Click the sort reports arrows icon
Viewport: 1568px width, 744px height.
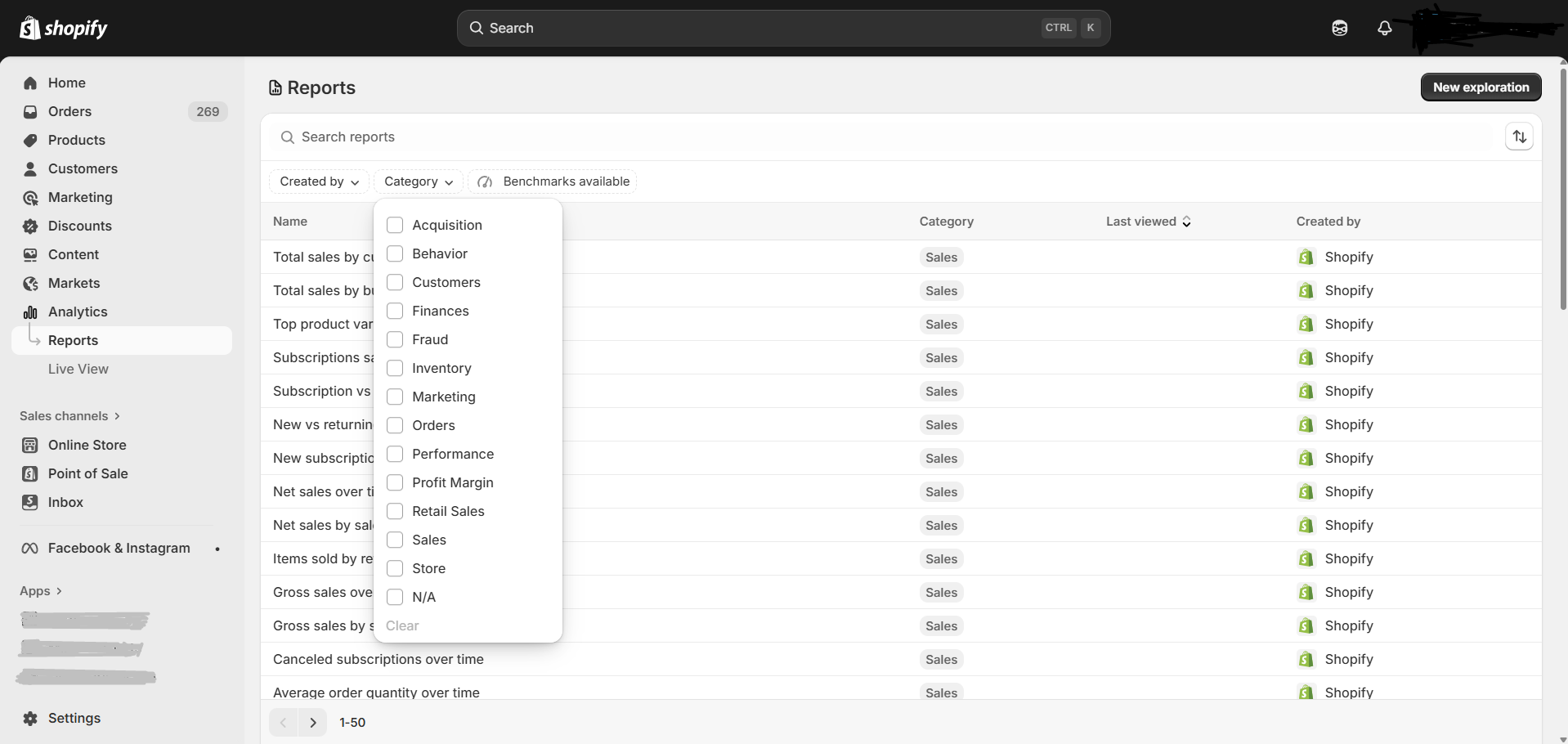click(x=1519, y=137)
